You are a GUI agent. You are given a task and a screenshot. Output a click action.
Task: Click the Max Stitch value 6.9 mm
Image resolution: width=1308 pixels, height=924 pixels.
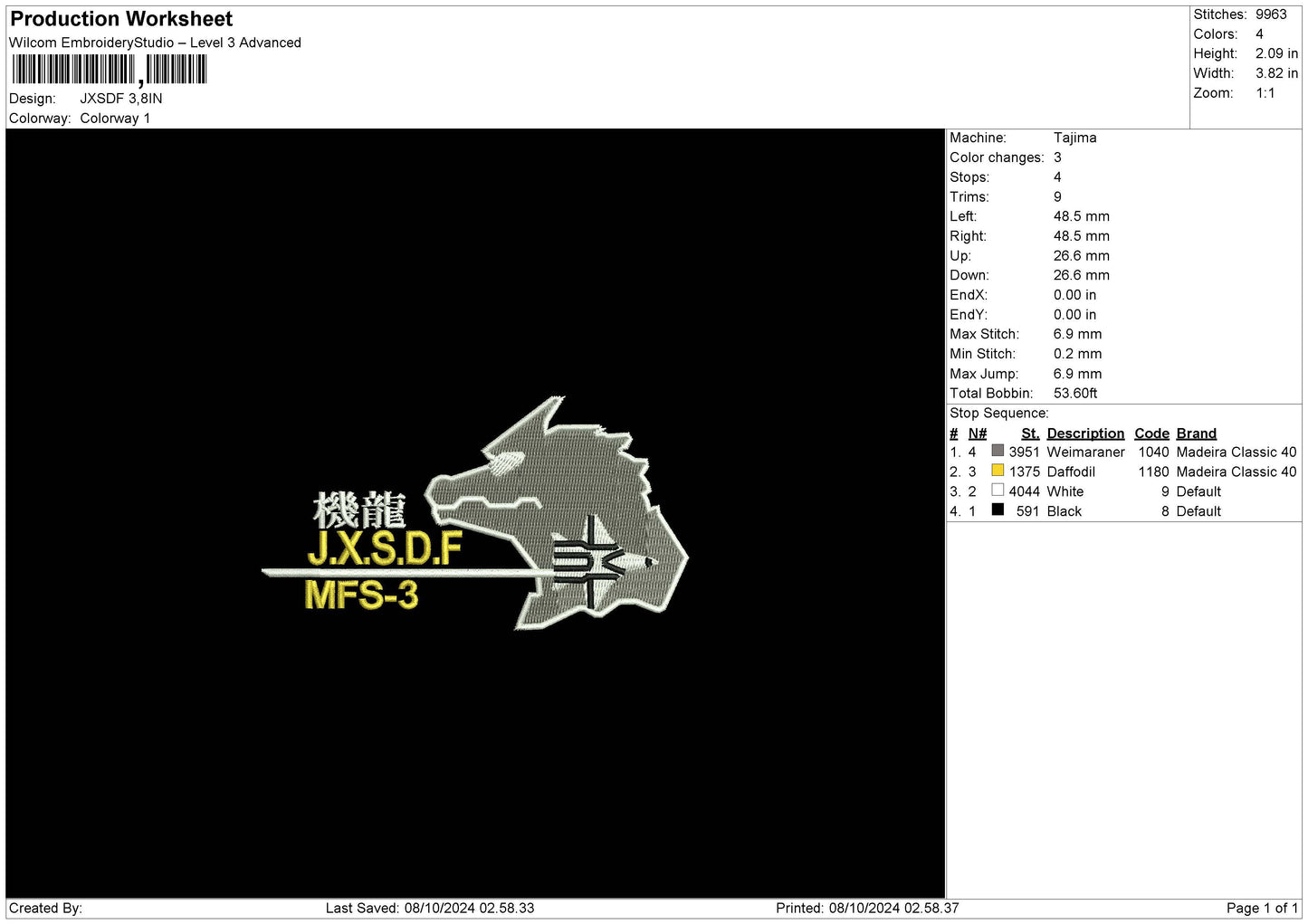(x=1077, y=334)
